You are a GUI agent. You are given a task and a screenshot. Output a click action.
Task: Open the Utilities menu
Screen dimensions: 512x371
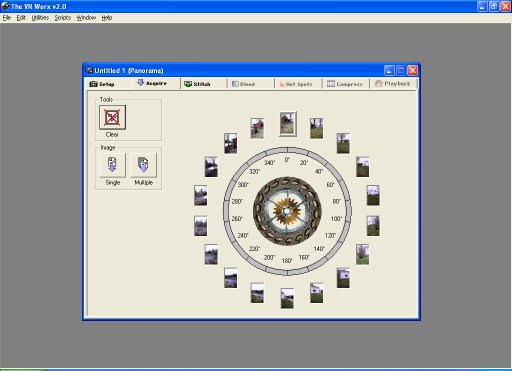pyautogui.click(x=40, y=18)
